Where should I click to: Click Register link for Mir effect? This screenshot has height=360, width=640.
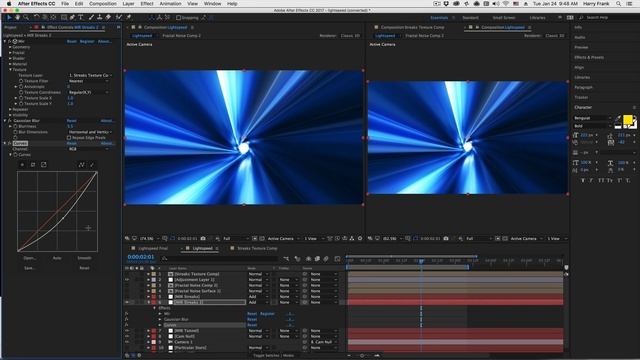click(87, 41)
